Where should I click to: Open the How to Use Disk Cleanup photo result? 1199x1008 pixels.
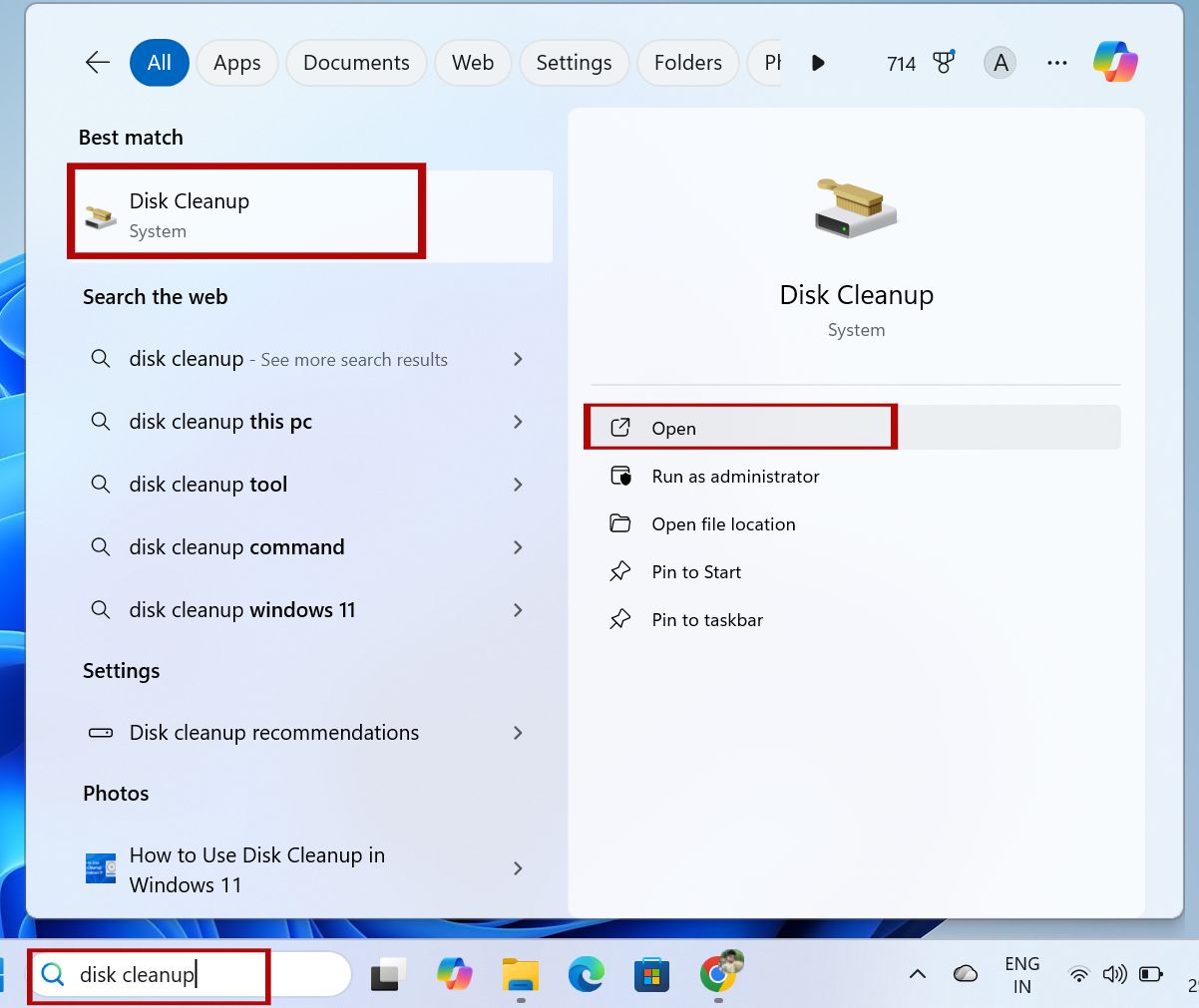(x=256, y=868)
